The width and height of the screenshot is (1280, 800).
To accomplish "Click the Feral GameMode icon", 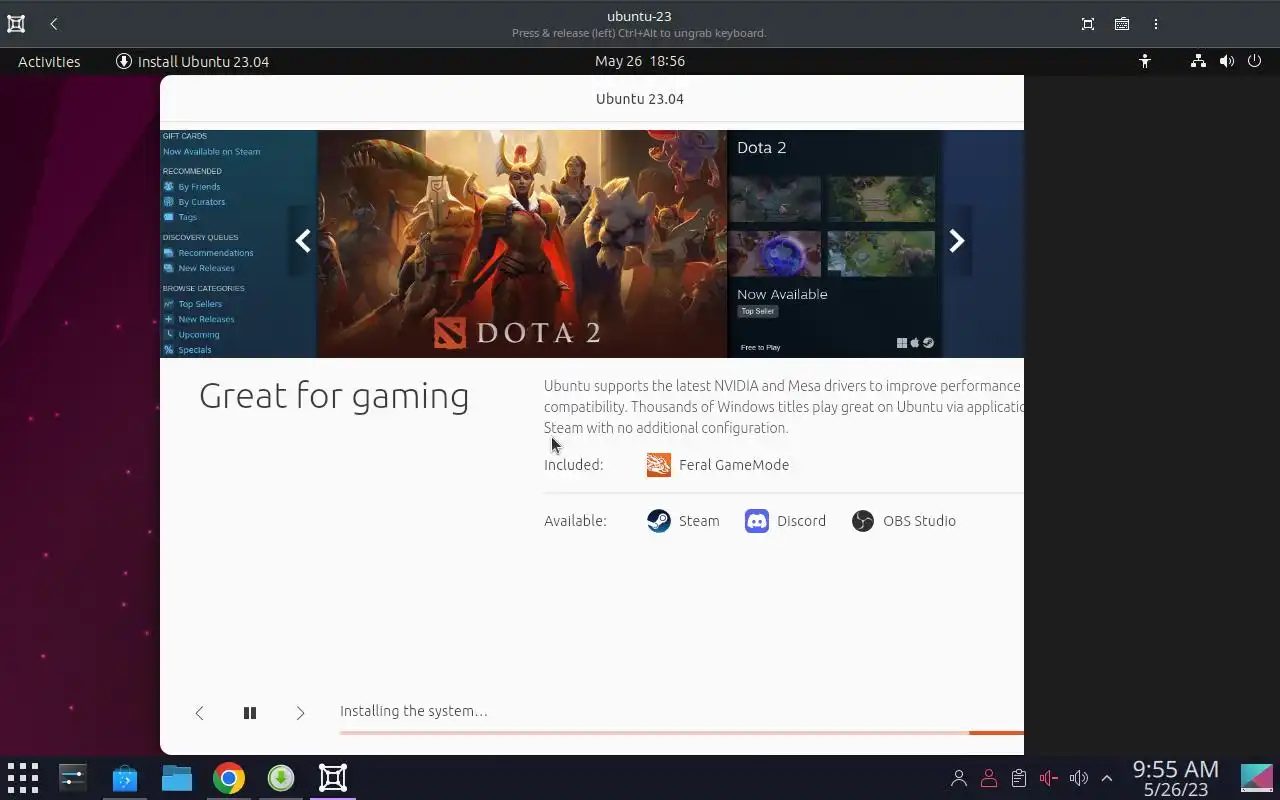I will pyautogui.click(x=658, y=465).
